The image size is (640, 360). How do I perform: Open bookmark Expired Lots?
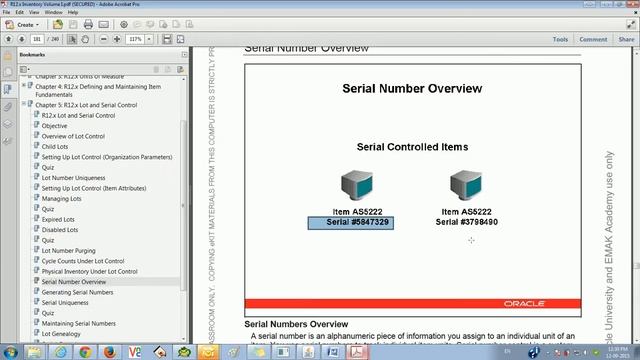[58, 220]
